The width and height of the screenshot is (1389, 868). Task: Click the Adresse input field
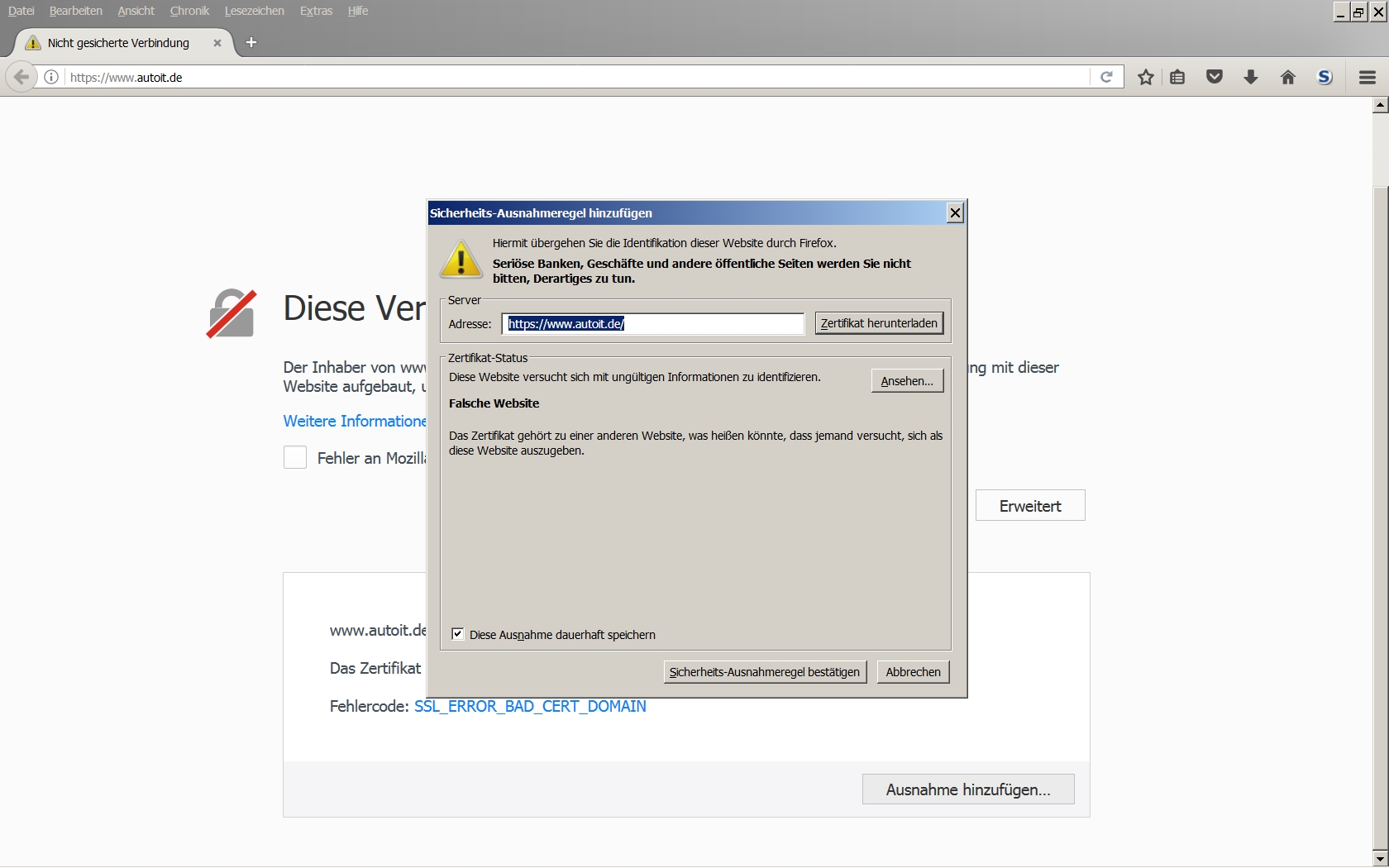tap(652, 324)
